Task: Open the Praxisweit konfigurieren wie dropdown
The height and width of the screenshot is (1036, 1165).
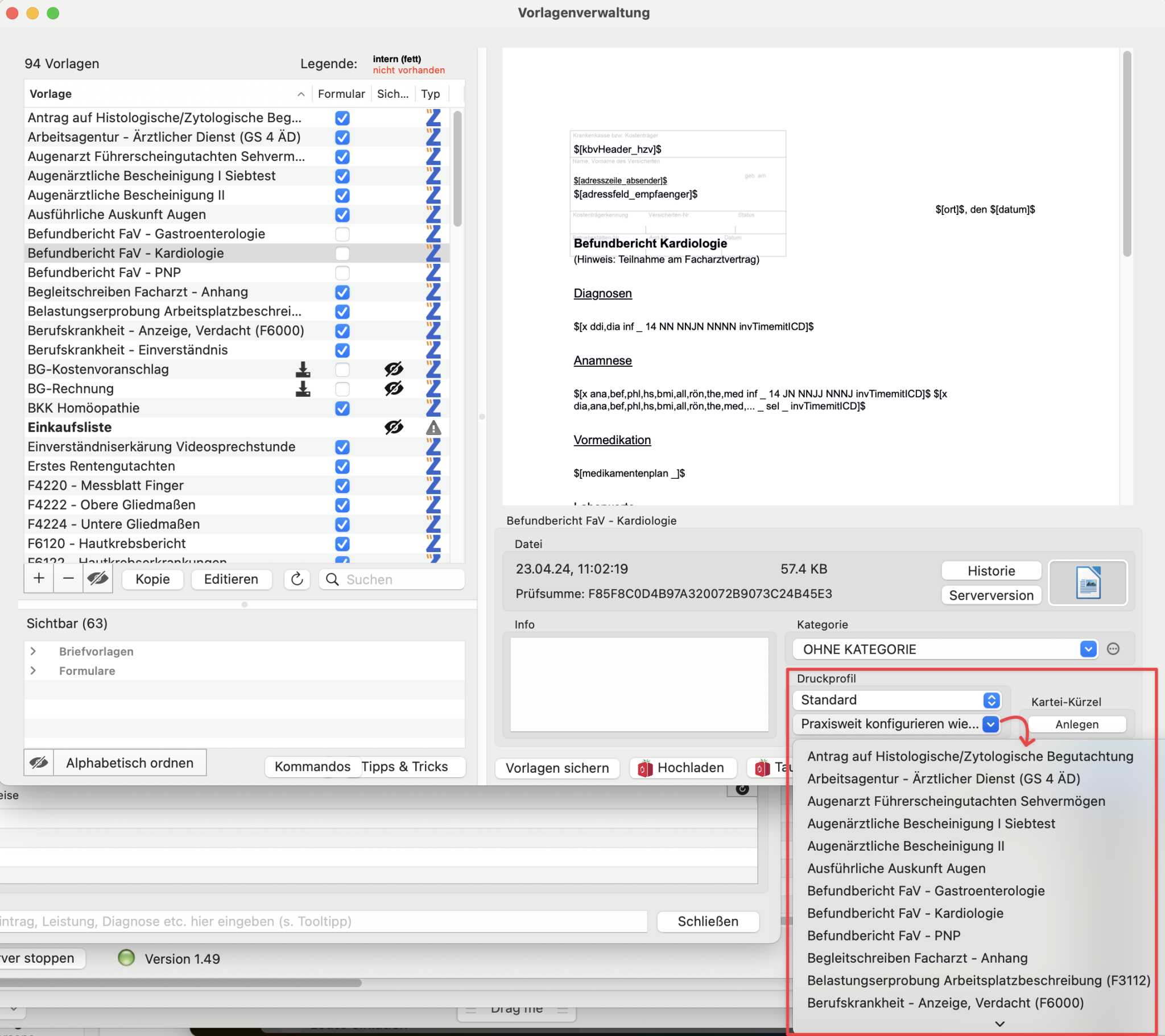Action: [897, 724]
